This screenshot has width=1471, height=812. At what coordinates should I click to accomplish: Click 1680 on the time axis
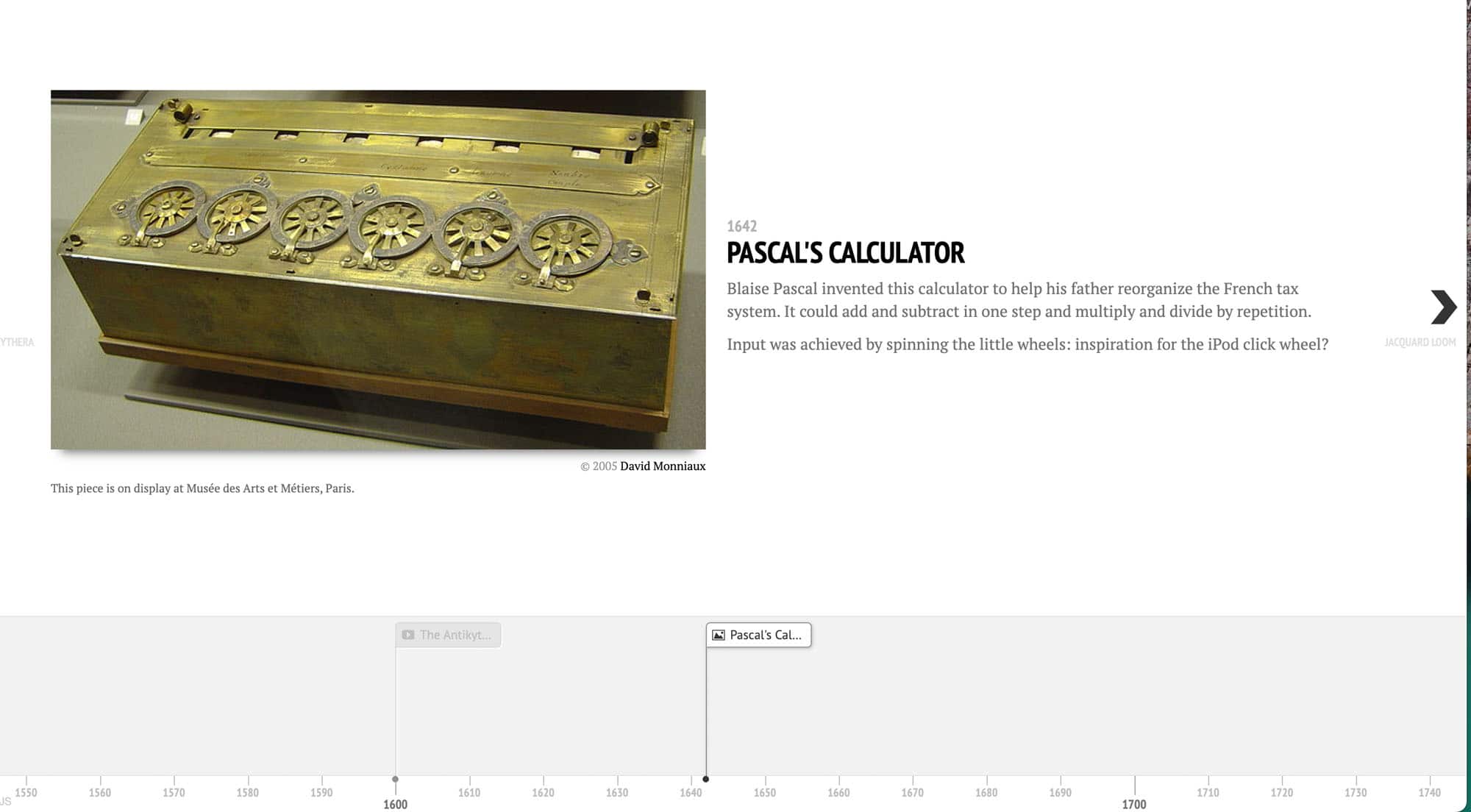click(986, 793)
